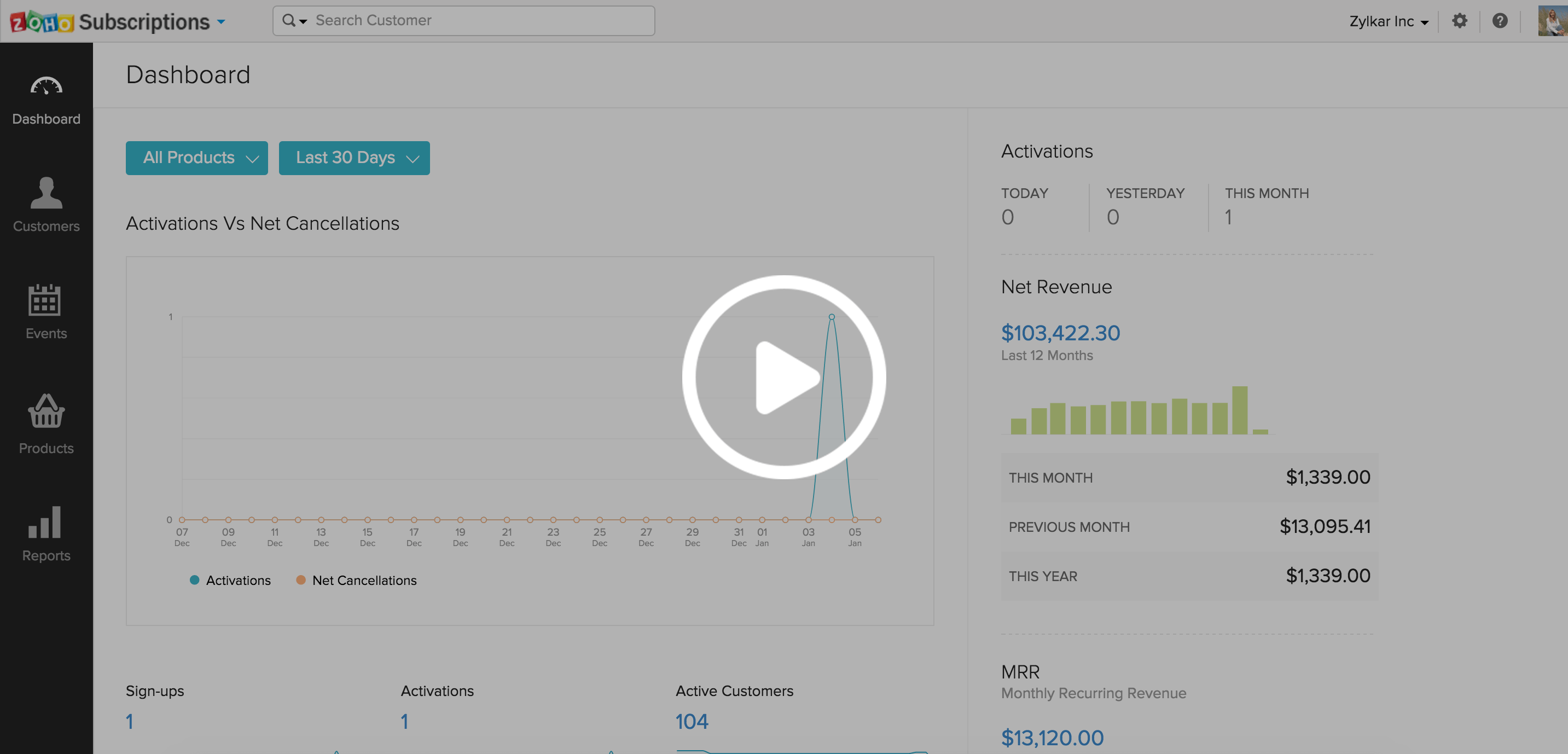1568x754 pixels.
Task: Open Reports bar chart icon
Action: 44,522
